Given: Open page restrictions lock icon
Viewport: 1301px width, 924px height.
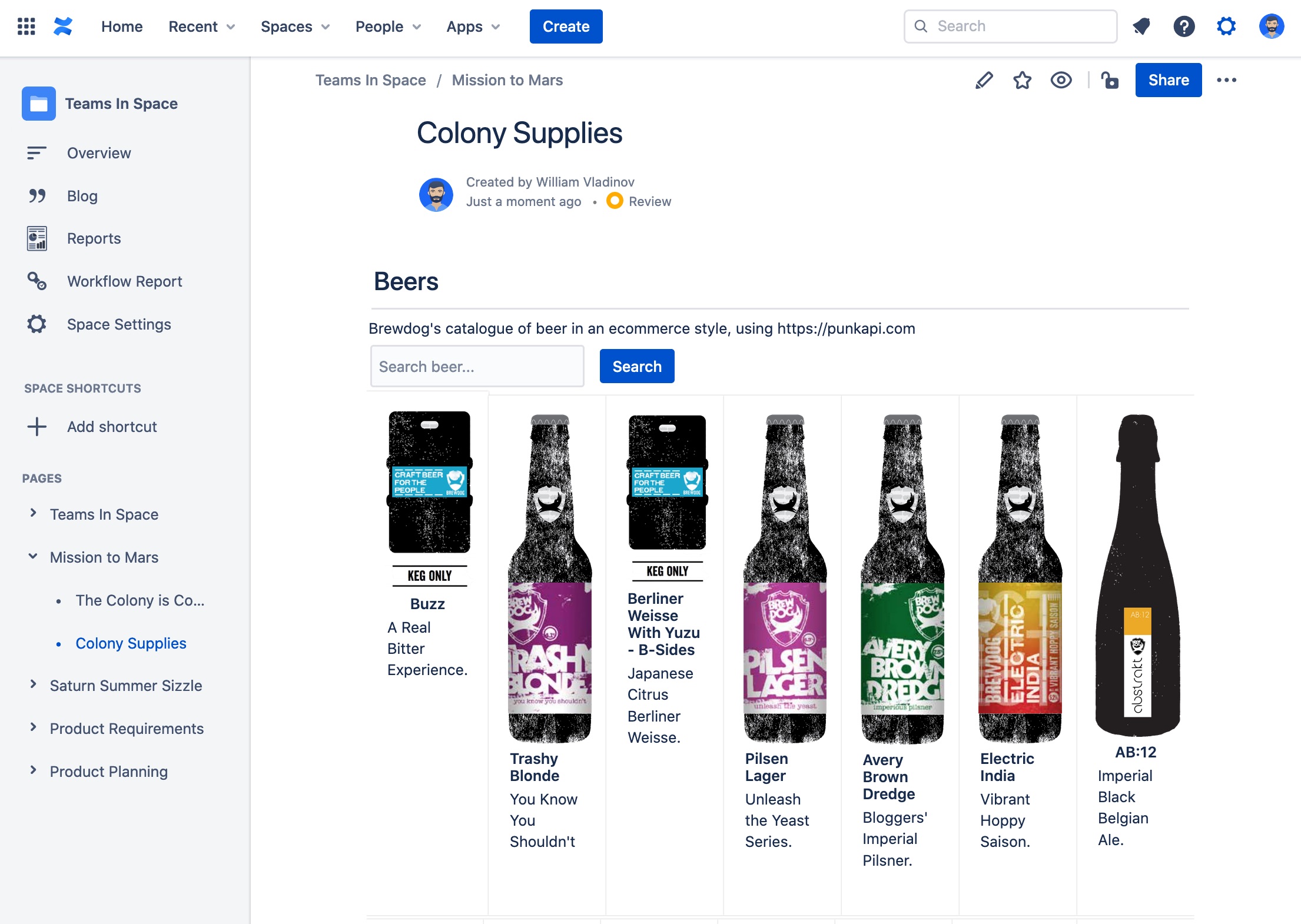Looking at the screenshot, I should (1110, 80).
